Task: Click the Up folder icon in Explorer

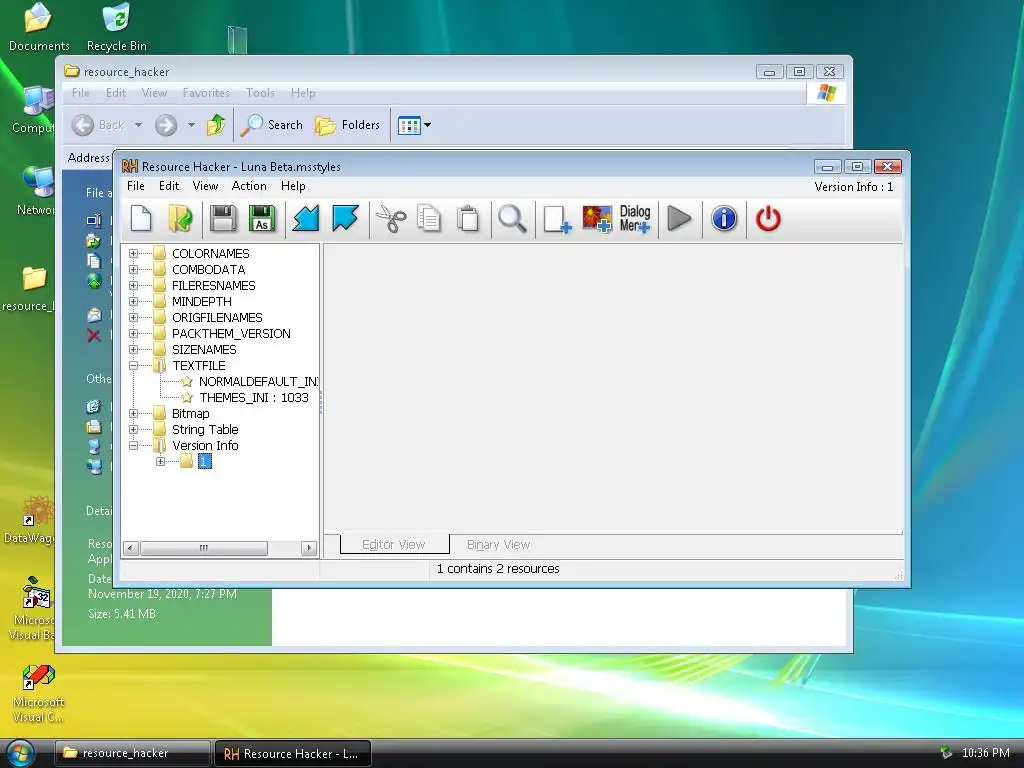Action: click(216, 125)
